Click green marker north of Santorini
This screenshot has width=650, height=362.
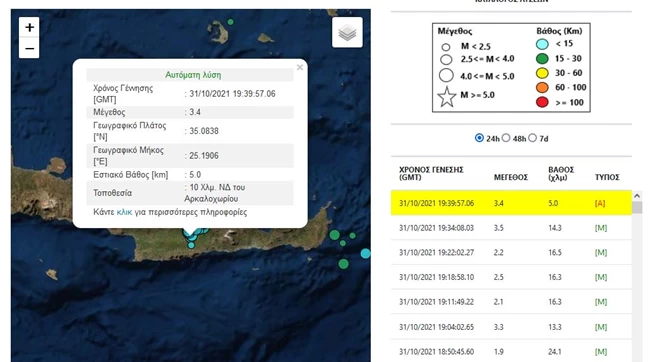[x=230, y=22]
